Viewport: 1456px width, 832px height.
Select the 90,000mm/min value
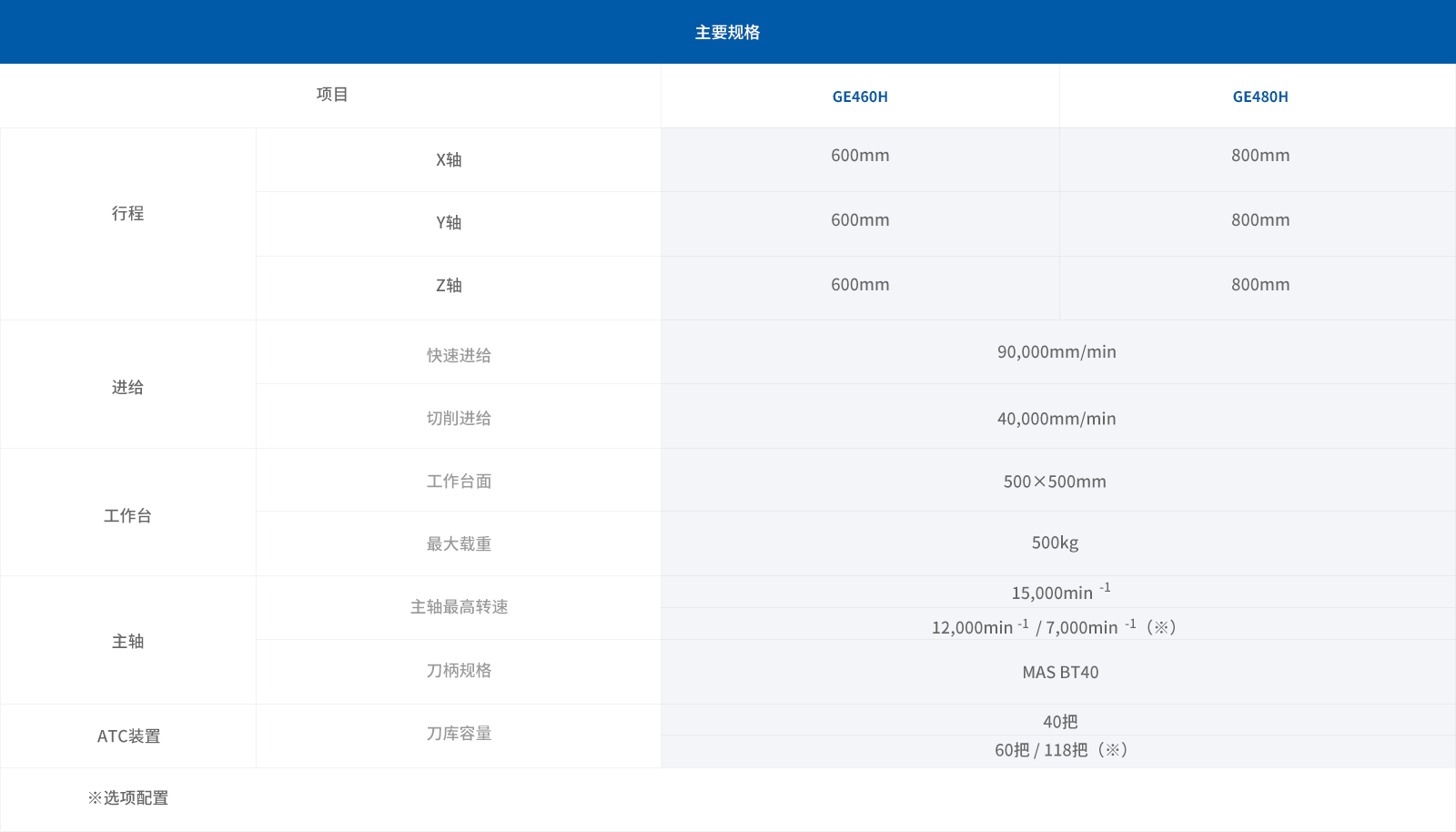[1057, 352]
